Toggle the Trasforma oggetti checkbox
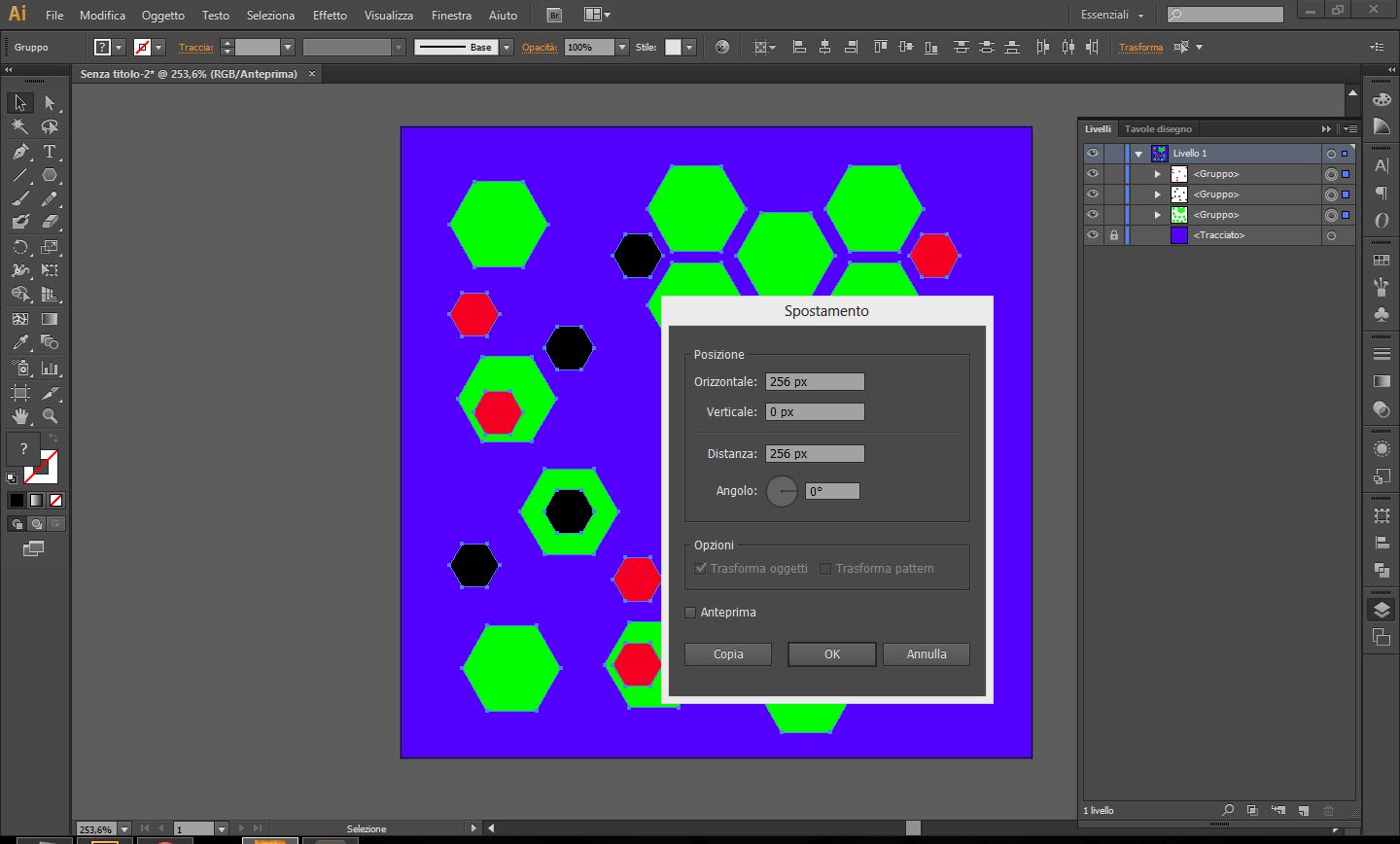The height and width of the screenshot is (844, 1400). pyautogui.click(x=700, y=569)
